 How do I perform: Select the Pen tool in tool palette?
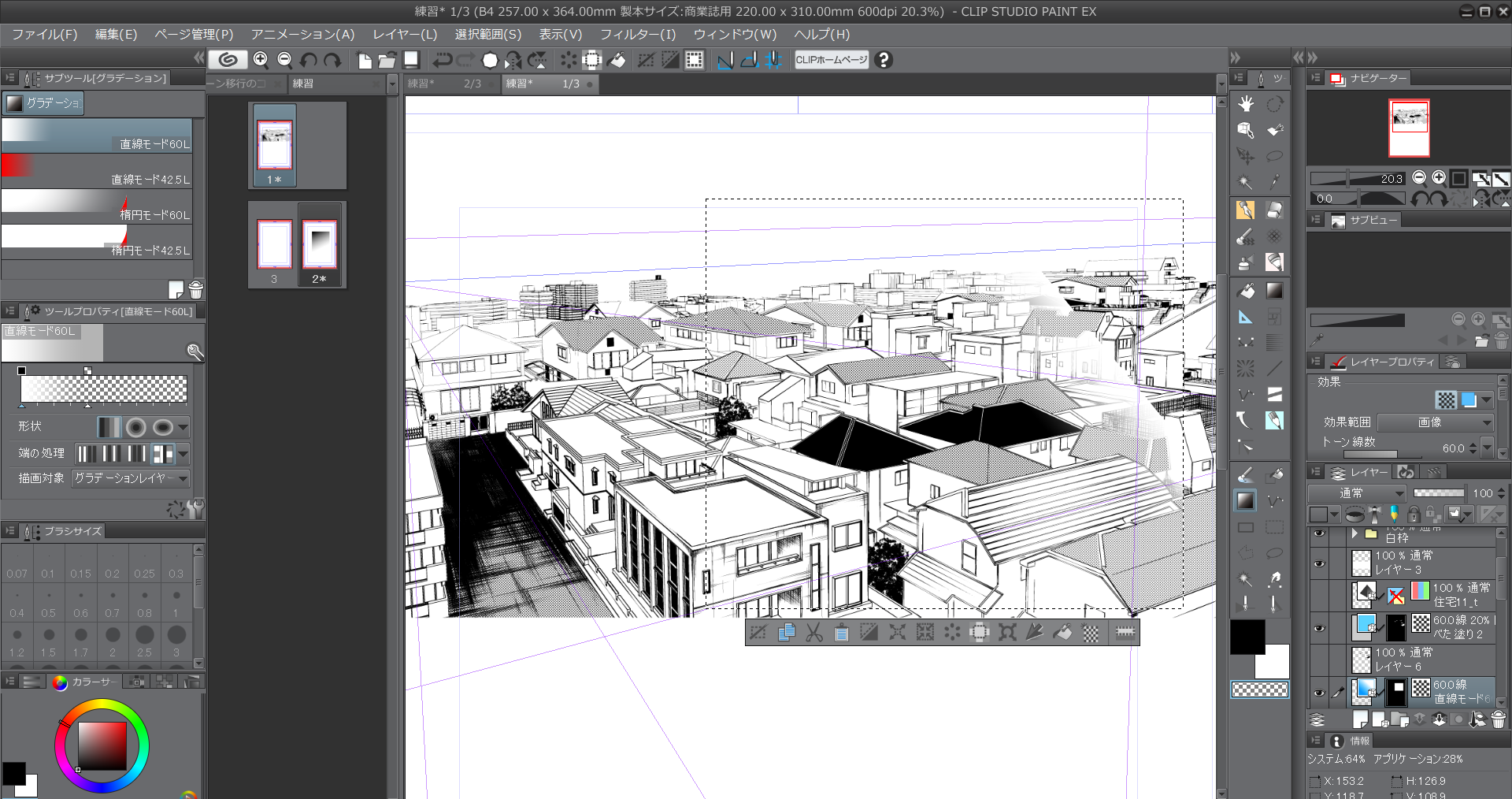click(1246, 210)
